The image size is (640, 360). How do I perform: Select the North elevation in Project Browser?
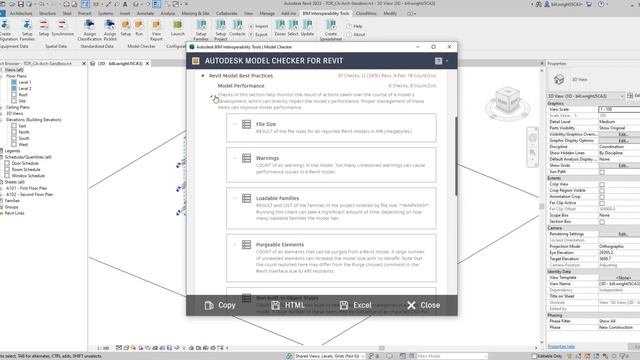point(24,132)
